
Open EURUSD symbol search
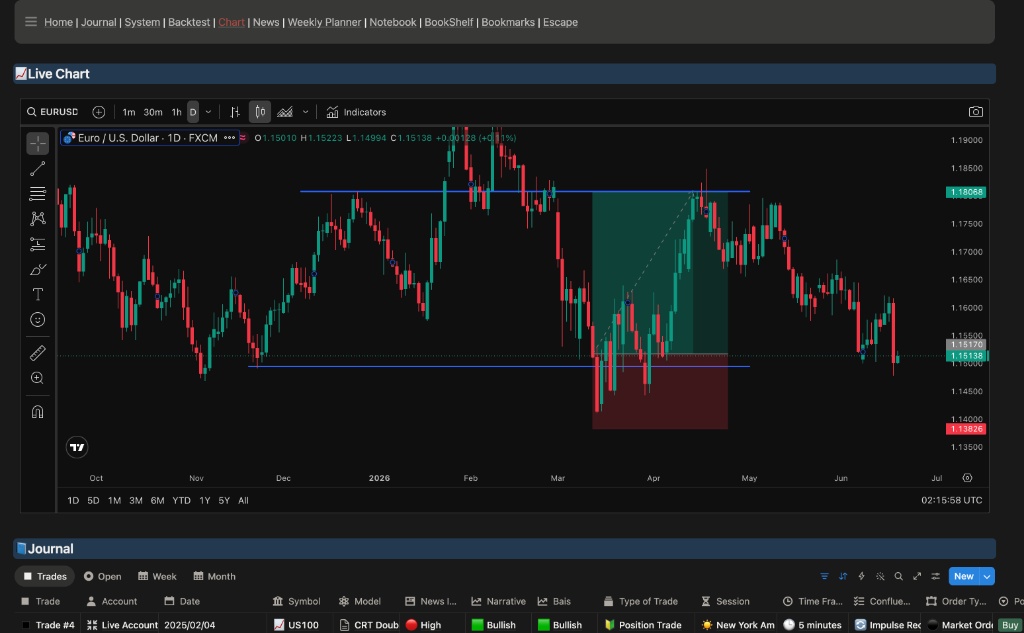[x=52, y=112]
